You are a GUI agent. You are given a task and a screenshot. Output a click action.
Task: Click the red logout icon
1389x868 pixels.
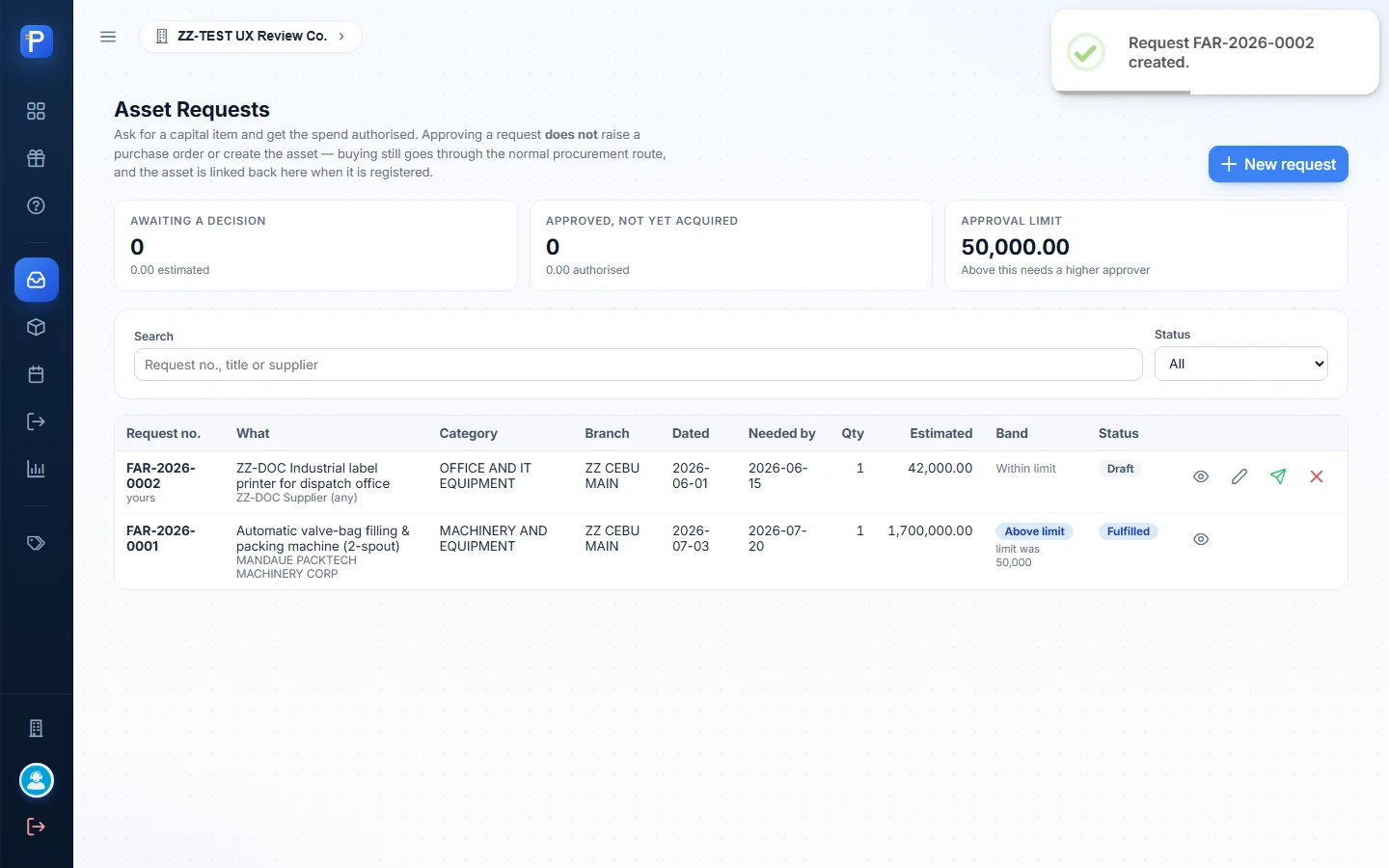pos(36,827)
